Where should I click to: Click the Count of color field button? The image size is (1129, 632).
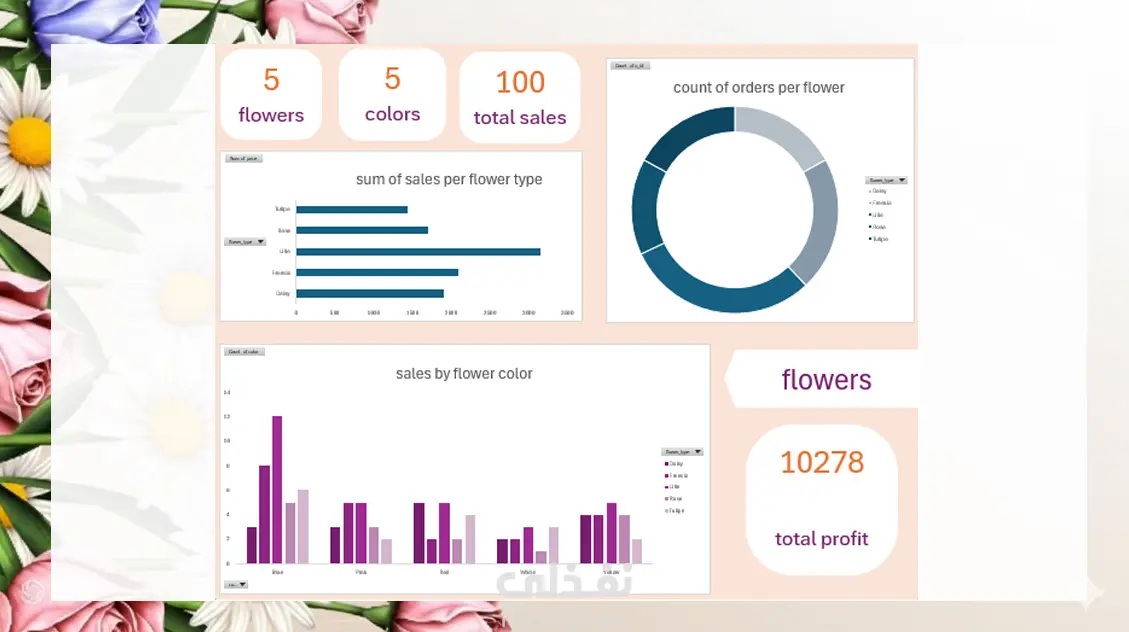pos(245,352)
